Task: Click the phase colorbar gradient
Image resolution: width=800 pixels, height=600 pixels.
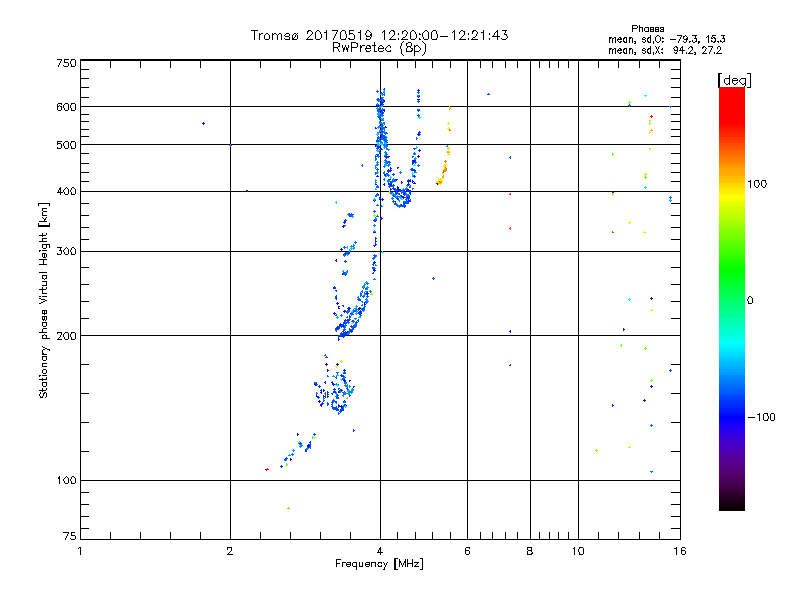Action: [732, 299]
